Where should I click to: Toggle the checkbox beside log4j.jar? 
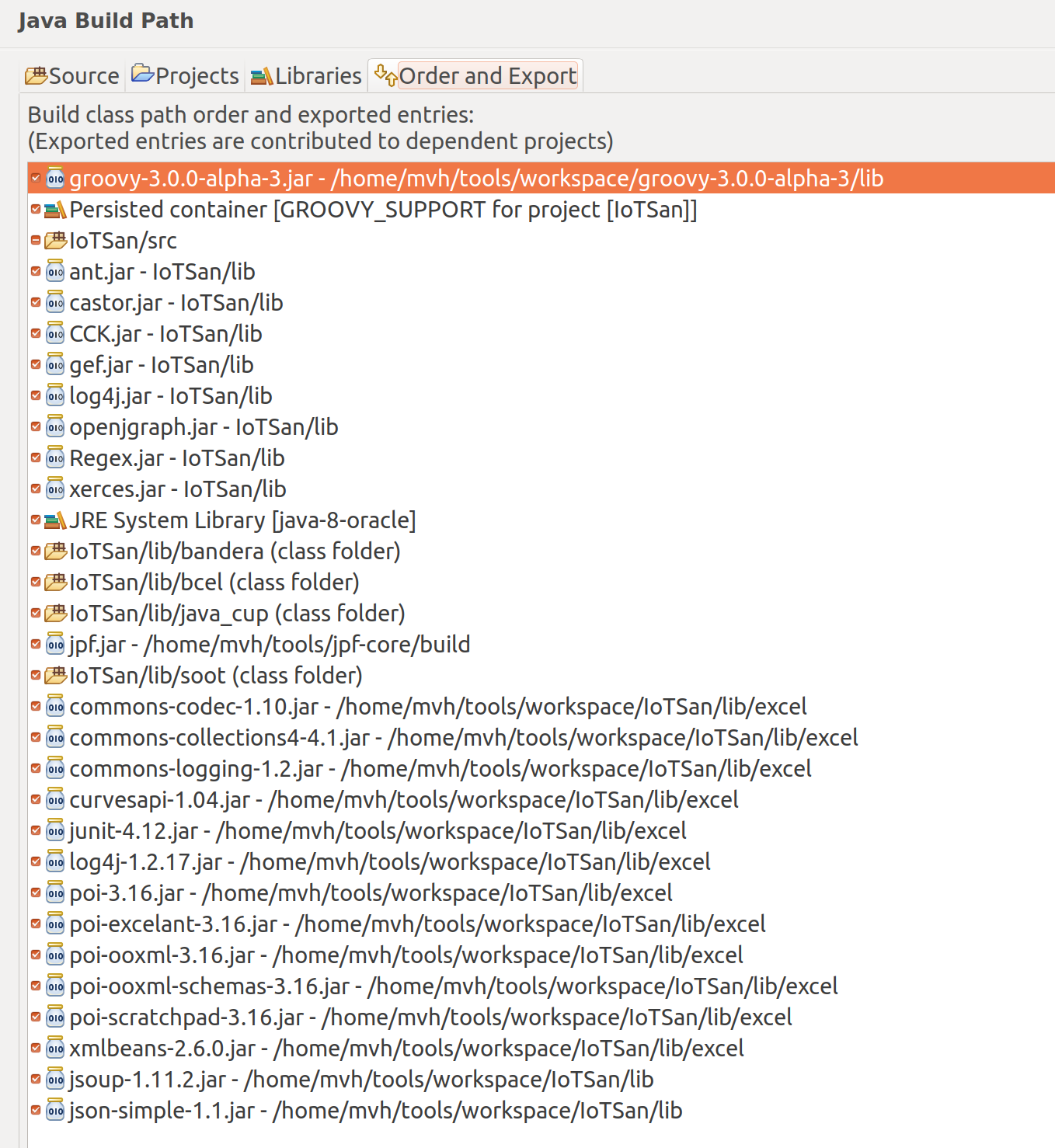coord(35,395)
